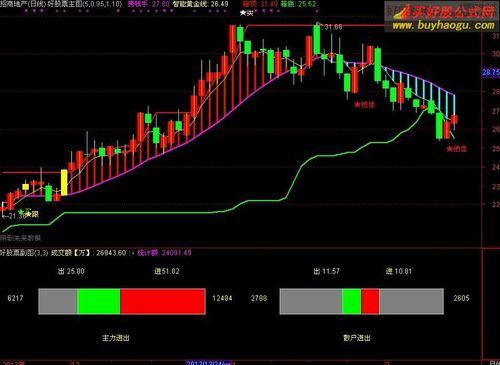
Task: Click the red segment of 主力进出 bar
Action: pyautogui.click(x=163, y=301)
